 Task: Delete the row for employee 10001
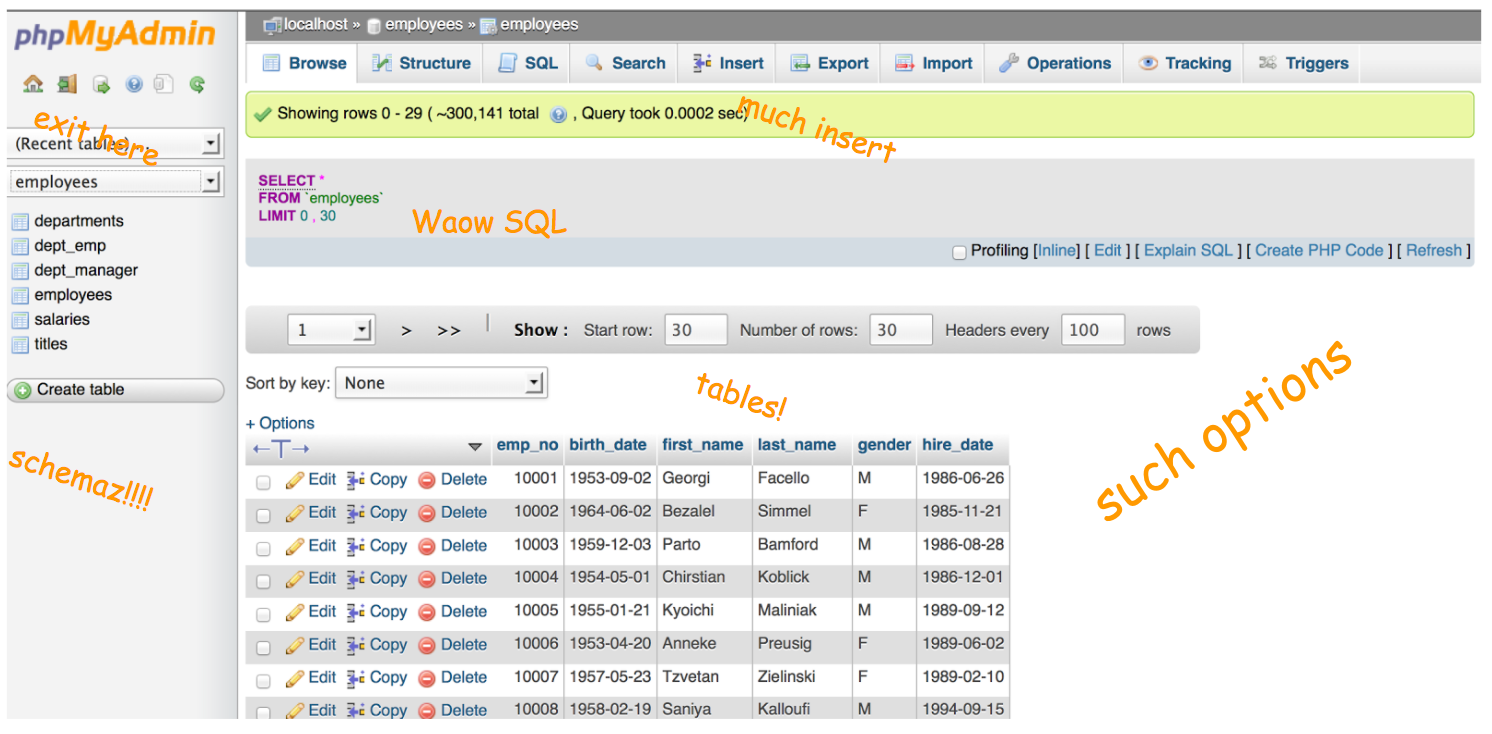point(452,479)
